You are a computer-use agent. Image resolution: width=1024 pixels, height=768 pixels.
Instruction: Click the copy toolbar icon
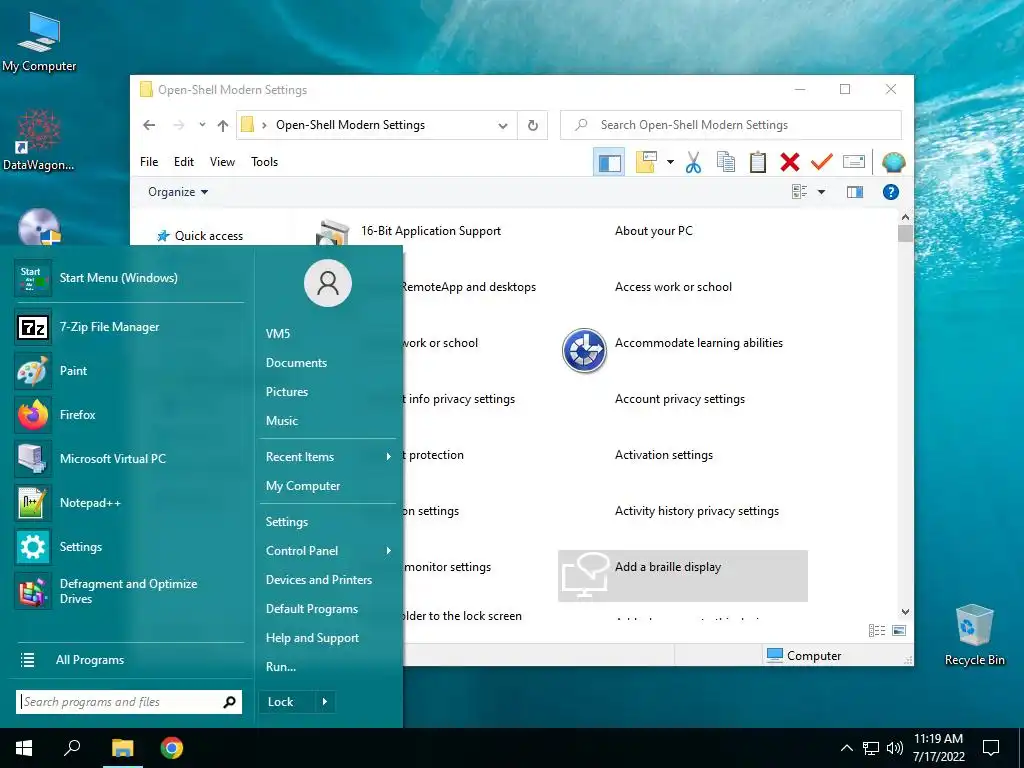coord(726,162)
